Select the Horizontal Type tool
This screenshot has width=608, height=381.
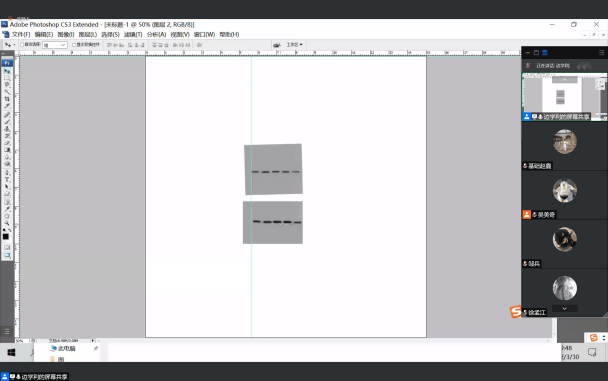[x=7, y=179]
